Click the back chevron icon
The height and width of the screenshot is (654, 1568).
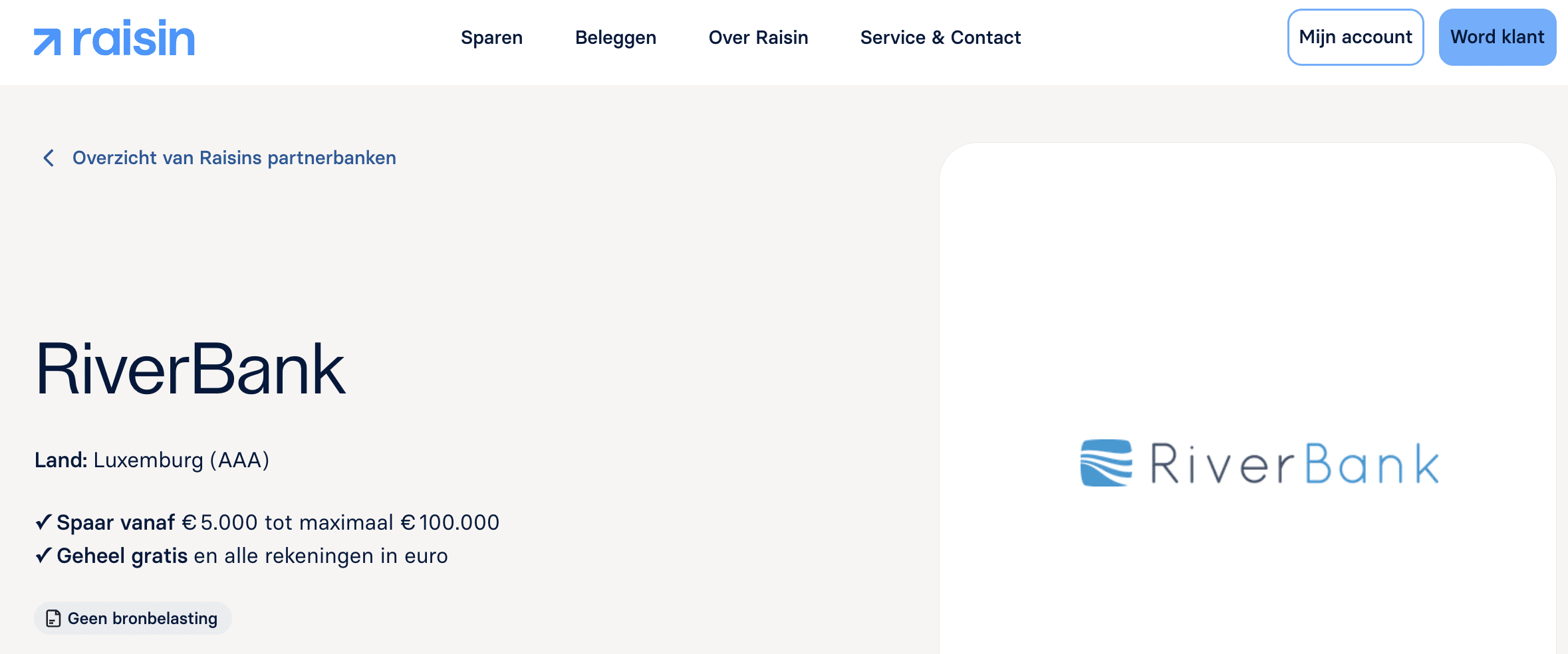(x=49, y=158)
